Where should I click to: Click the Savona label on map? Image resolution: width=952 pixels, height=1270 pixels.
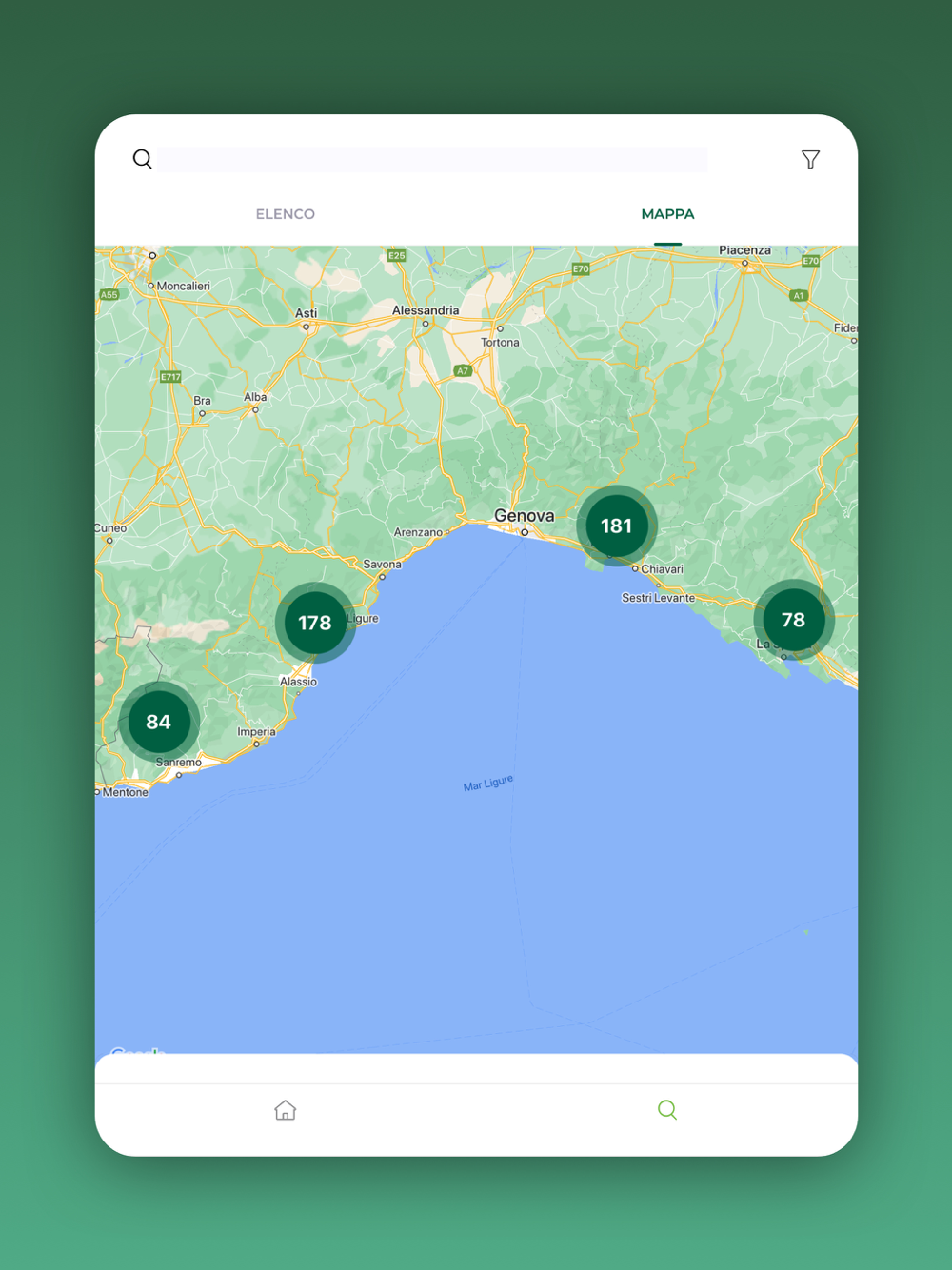click(382, 565)
